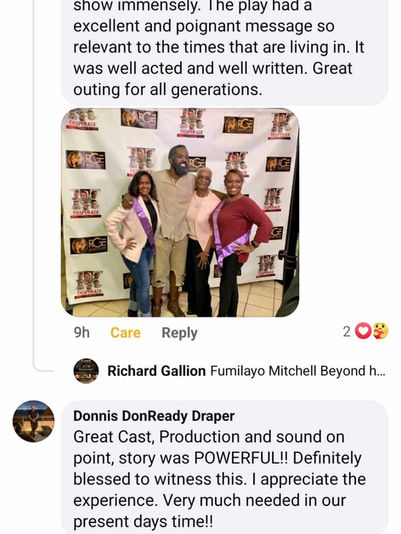Click the care hugging-heart emoji reaction icon

tap(380, 331)
